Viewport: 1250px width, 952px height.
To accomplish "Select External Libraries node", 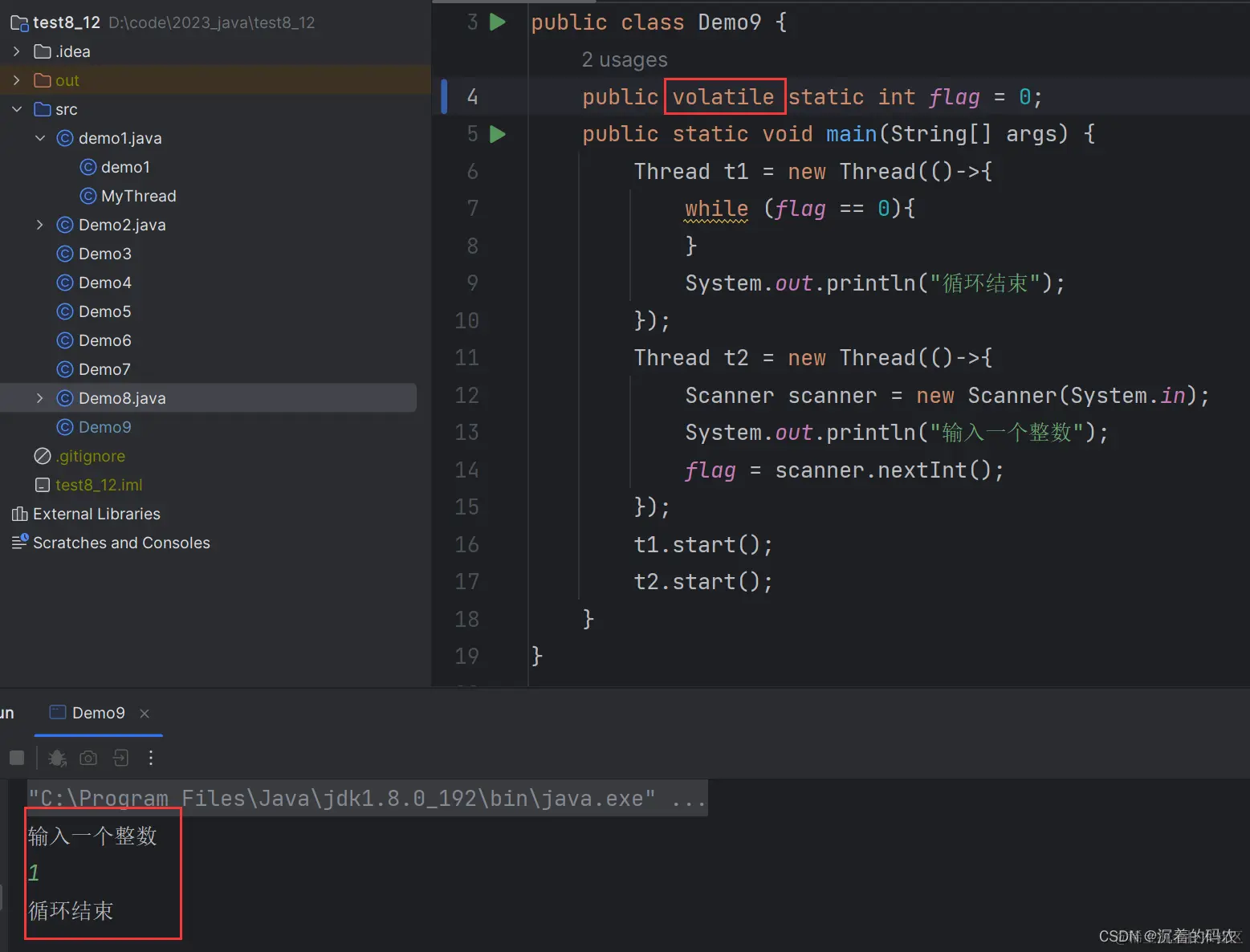I will 96,514.
